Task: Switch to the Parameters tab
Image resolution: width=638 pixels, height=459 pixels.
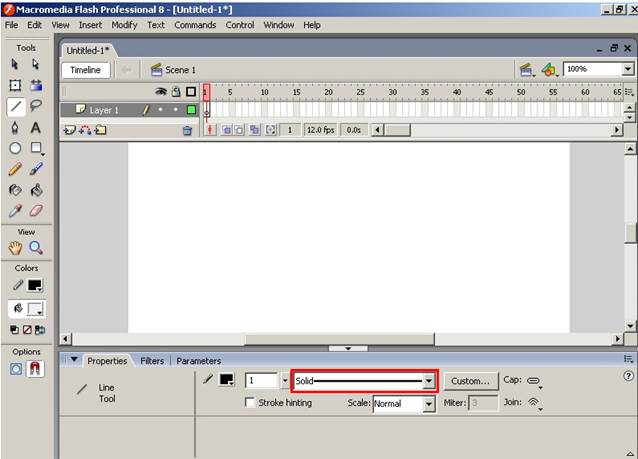Action: pos(199,361)
